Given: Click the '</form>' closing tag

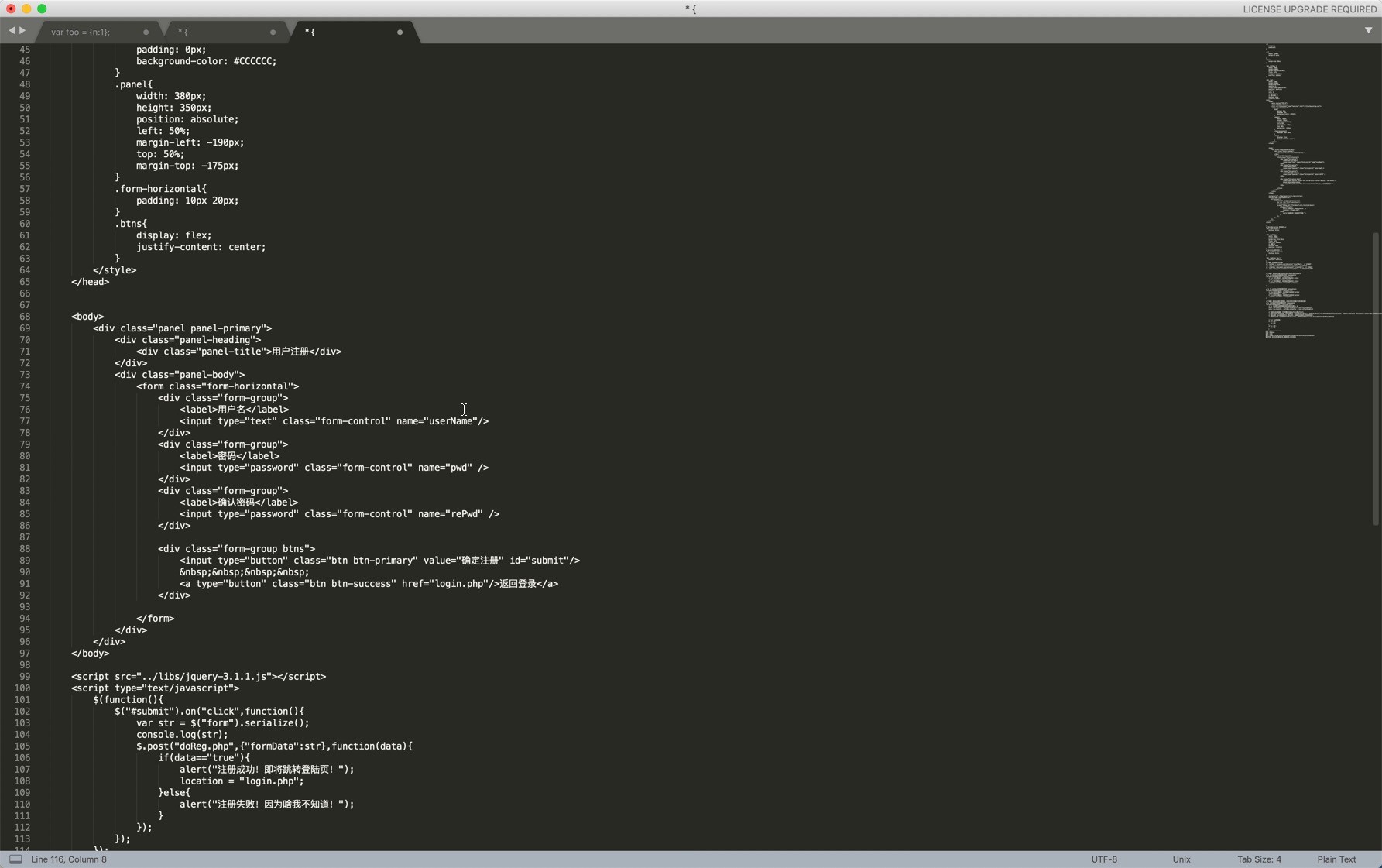Looking at the screenshot, I should point(155,619).
